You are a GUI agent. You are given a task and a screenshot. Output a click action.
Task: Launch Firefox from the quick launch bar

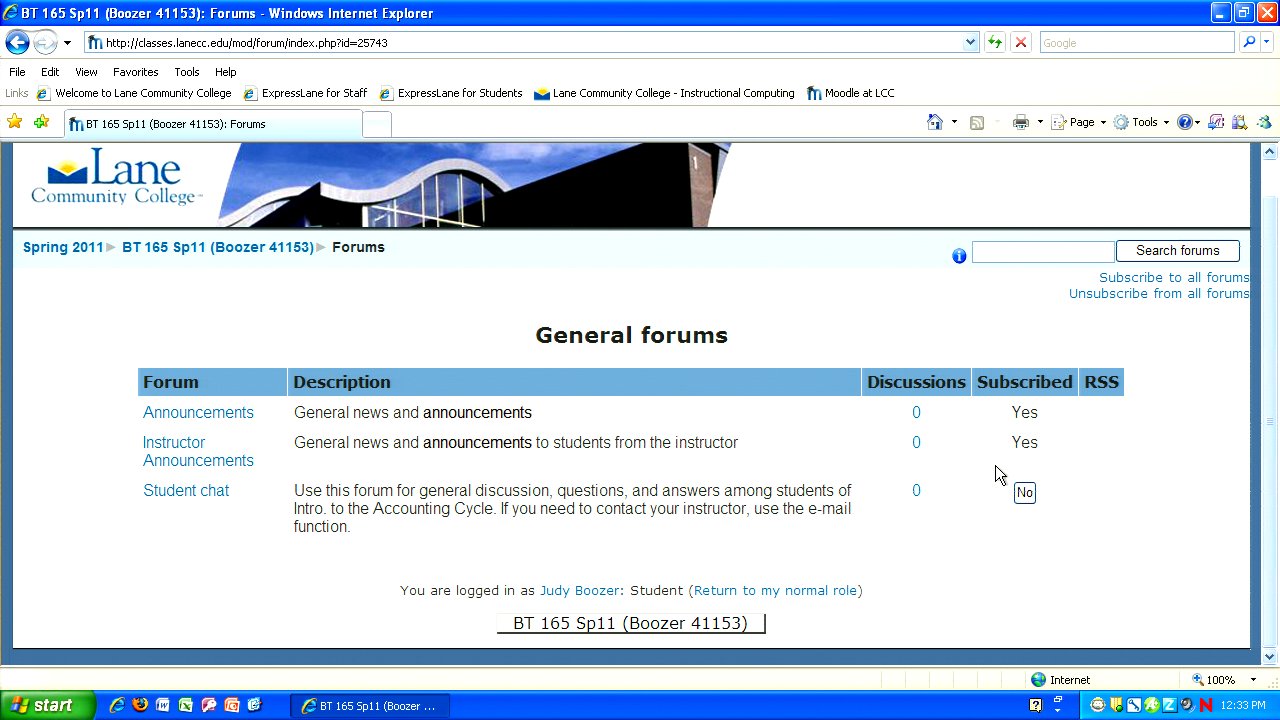(x=140, y=705)
